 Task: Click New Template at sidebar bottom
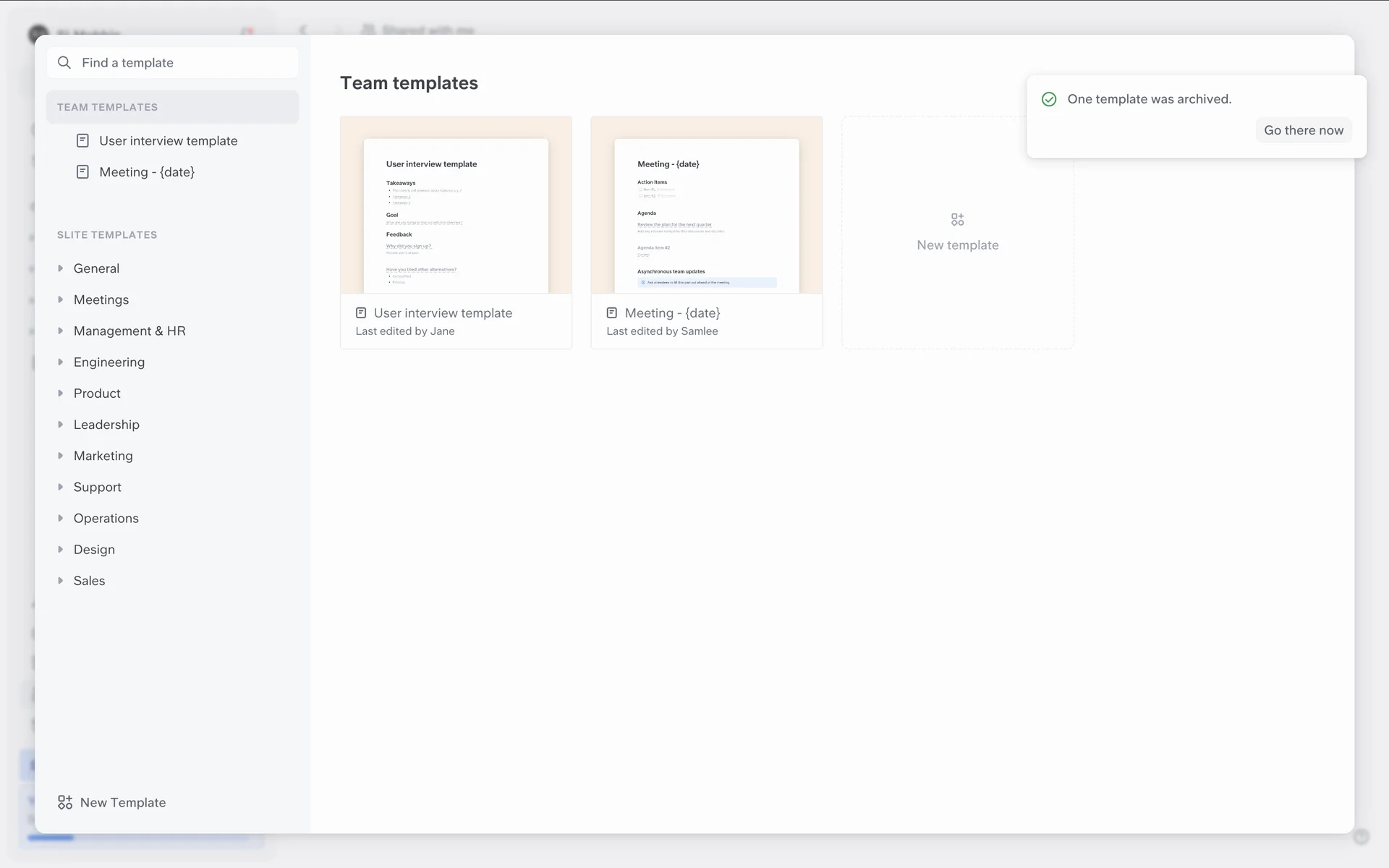click(123, 802)
